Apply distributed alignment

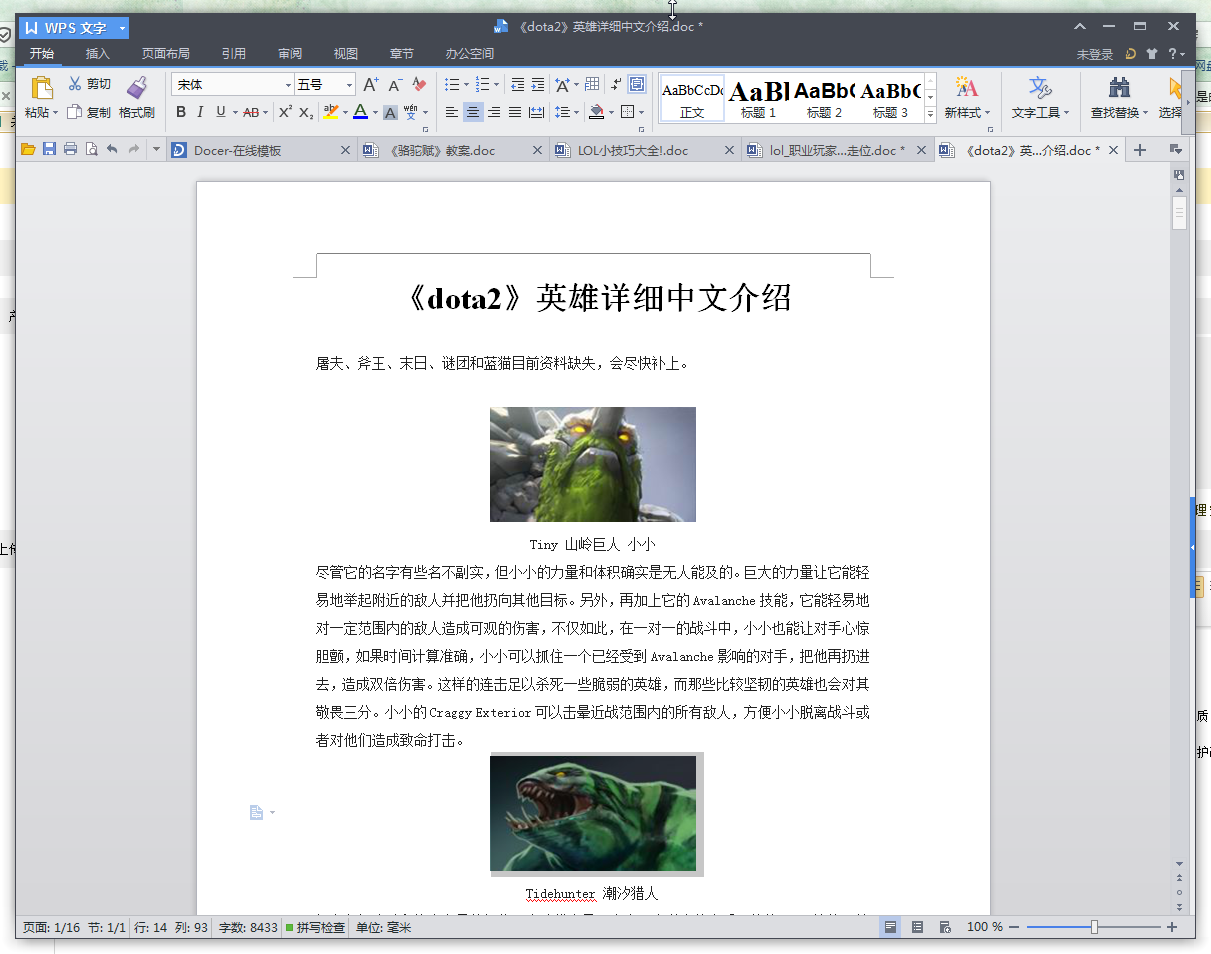coord(537,112)
